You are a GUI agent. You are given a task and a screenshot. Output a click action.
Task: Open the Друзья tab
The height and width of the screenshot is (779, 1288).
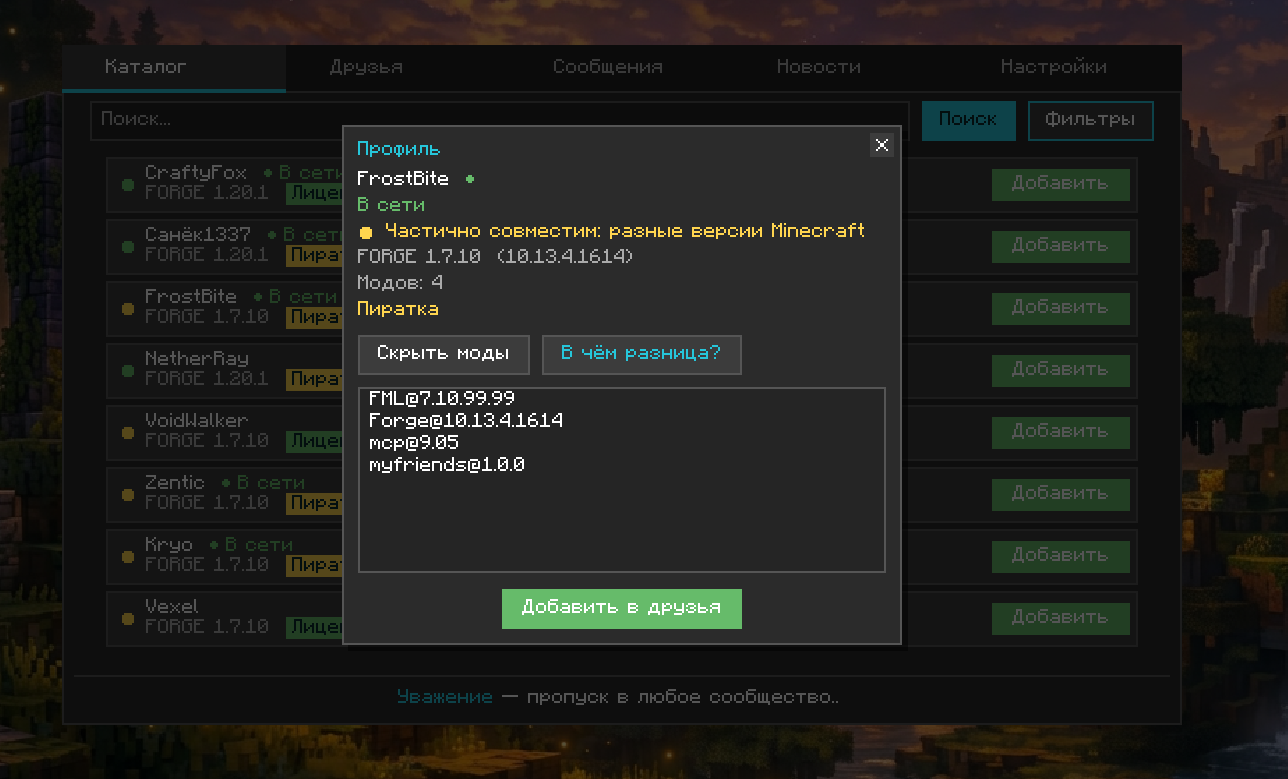tap(366, 67)
